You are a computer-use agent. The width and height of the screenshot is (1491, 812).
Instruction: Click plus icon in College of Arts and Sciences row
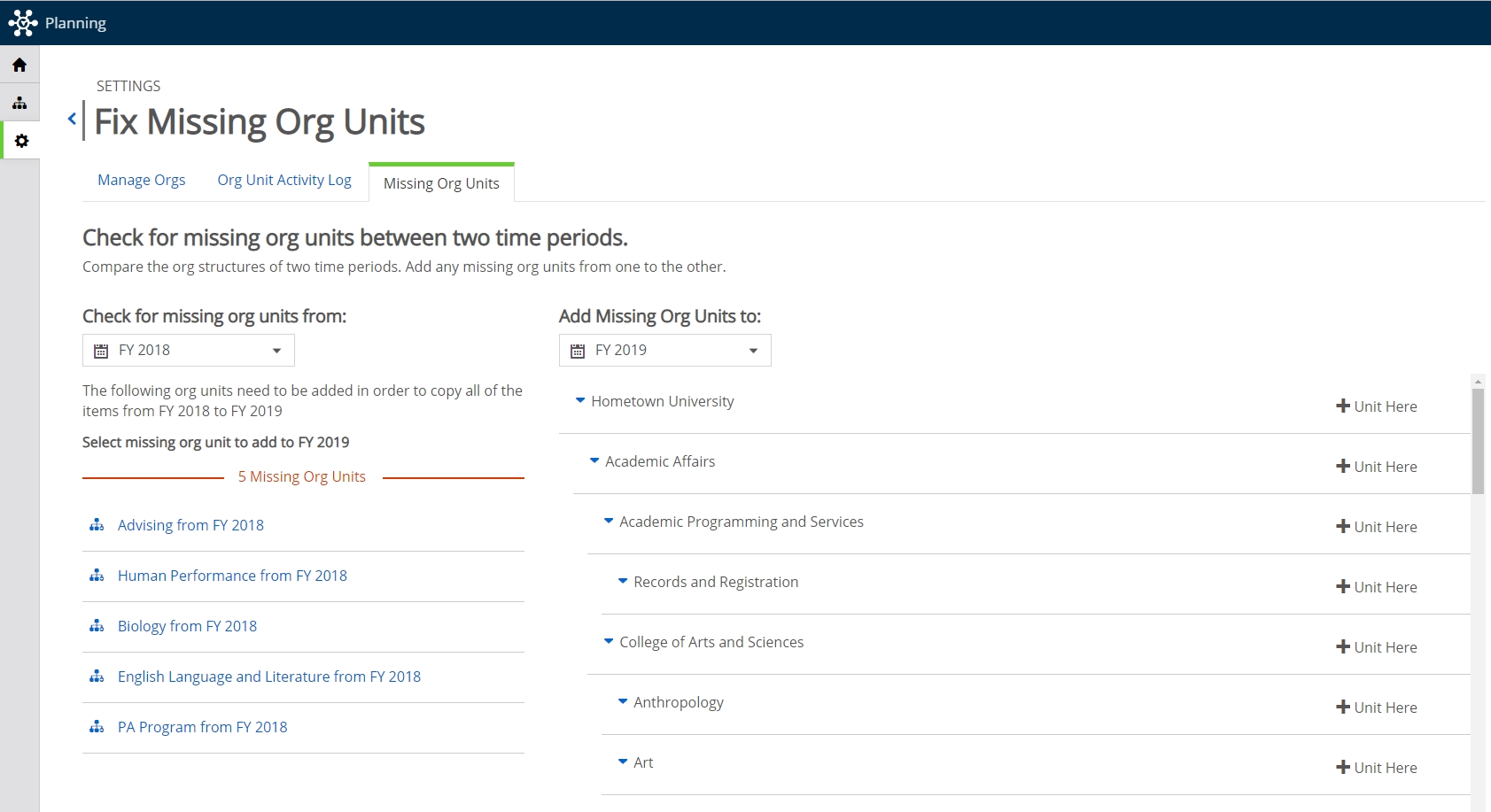click(1343, 646)
